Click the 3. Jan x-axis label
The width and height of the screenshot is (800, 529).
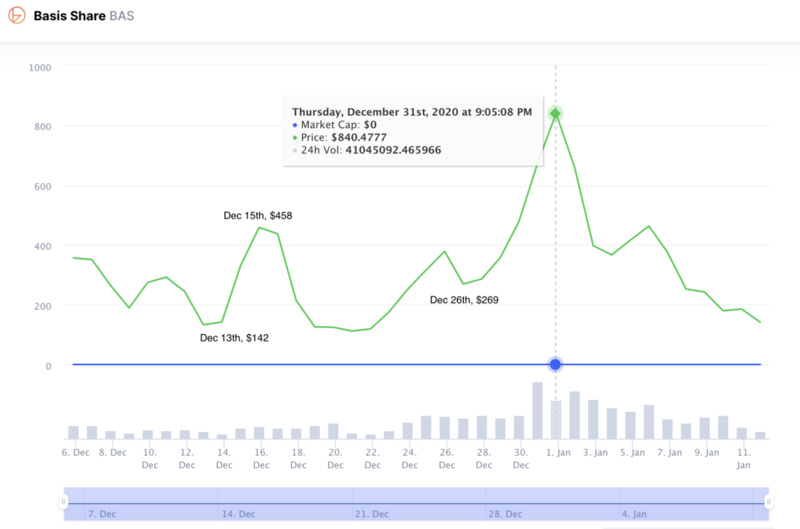tap(595, 452)
